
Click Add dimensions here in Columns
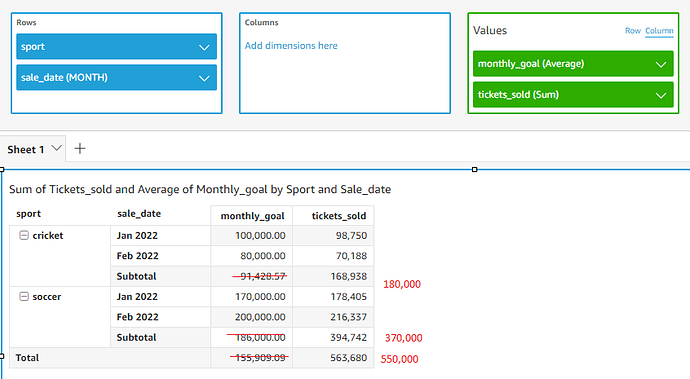291,46
